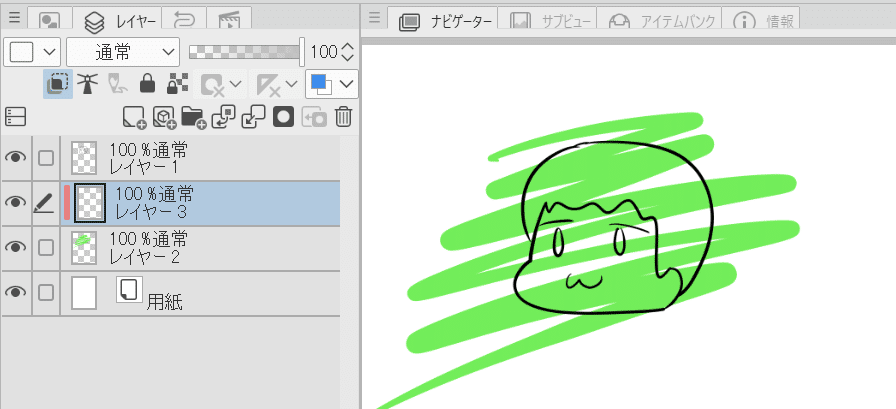The width and height of the screenshot is (896, 409).
Task: Select the レイヤー tab
Action: pos(117,21)
